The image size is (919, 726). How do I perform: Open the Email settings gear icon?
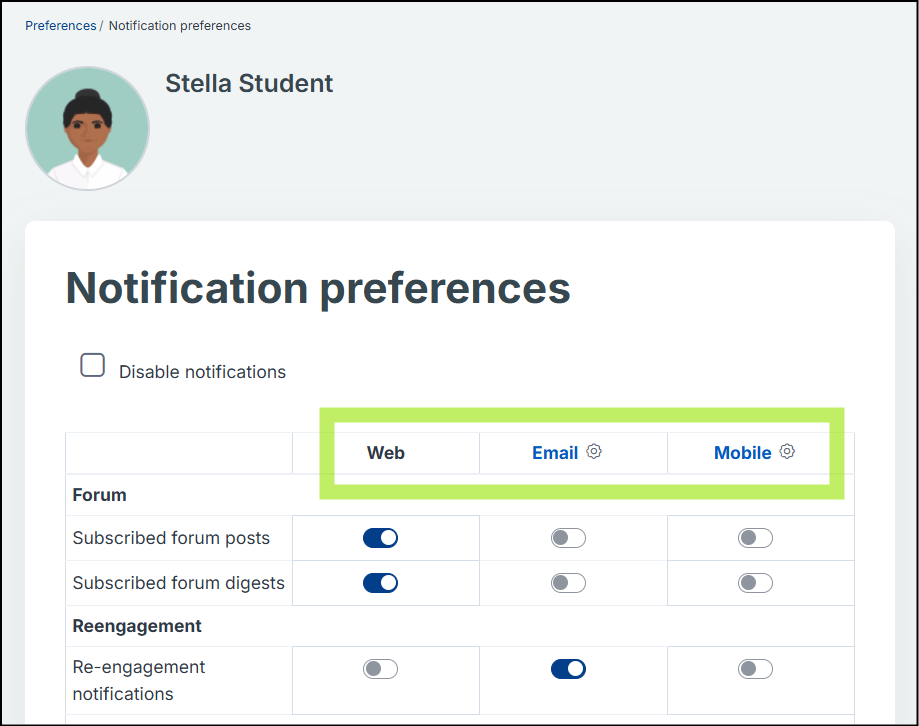pos(594,451)
